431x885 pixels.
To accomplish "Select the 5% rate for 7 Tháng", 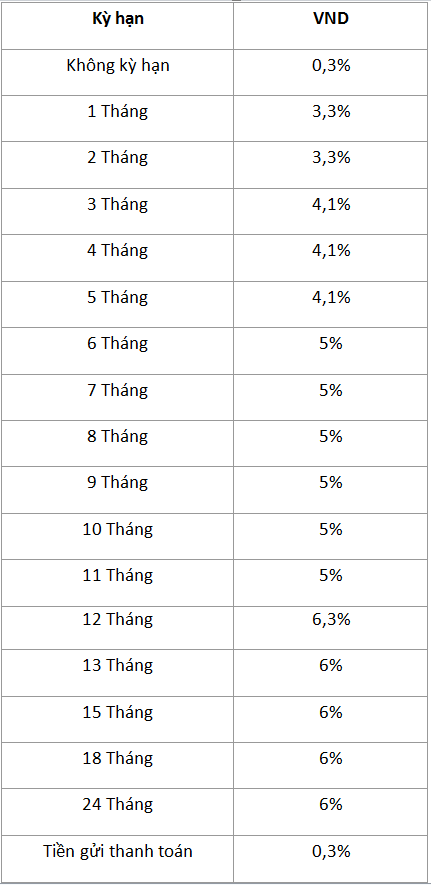I will pyautogui.click(x=331, y=390).
